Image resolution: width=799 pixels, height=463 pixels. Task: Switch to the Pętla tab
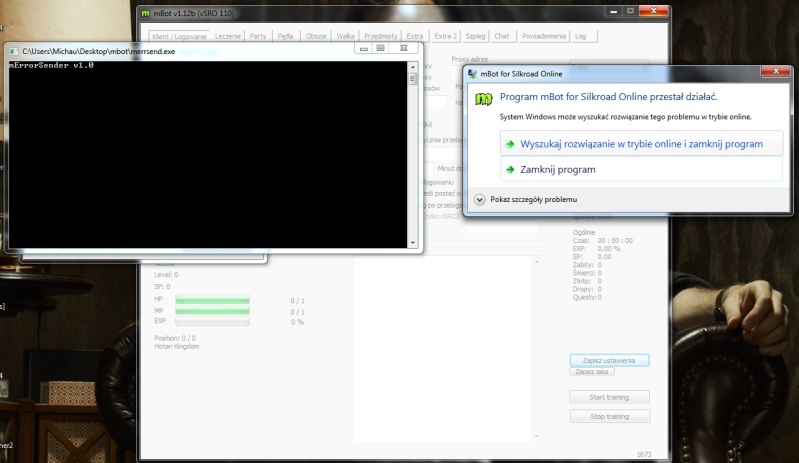[x=285, y=36]
